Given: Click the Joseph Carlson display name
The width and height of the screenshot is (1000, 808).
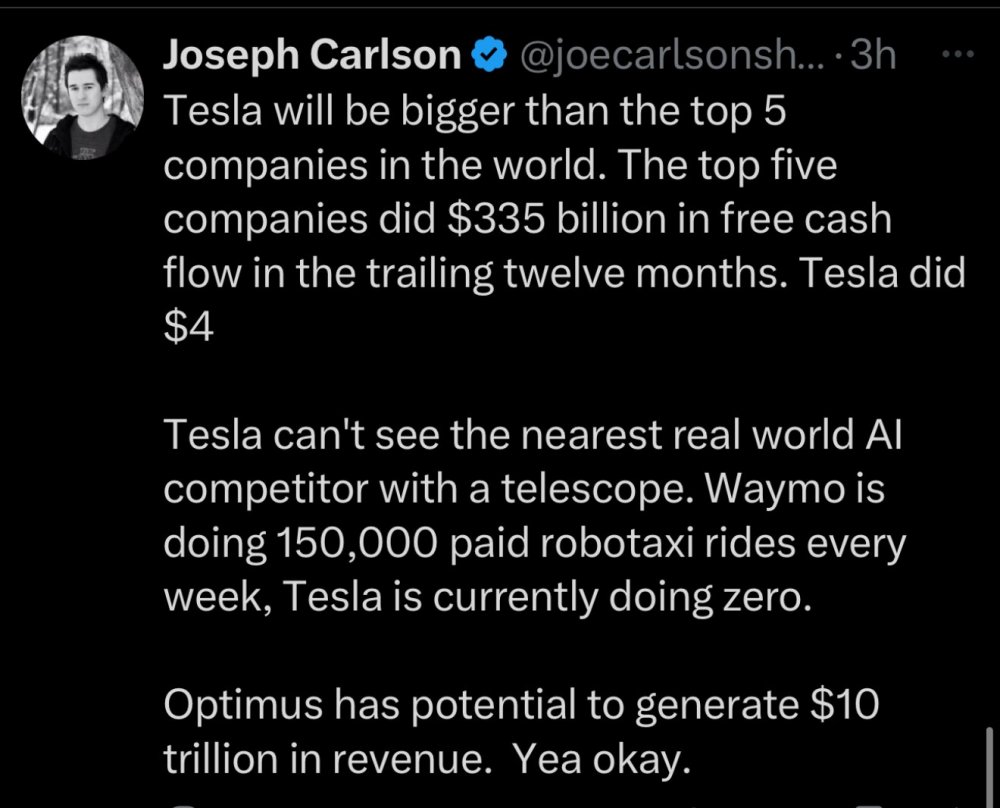Looking at the screenshot, I should click(x=311, y=56).
